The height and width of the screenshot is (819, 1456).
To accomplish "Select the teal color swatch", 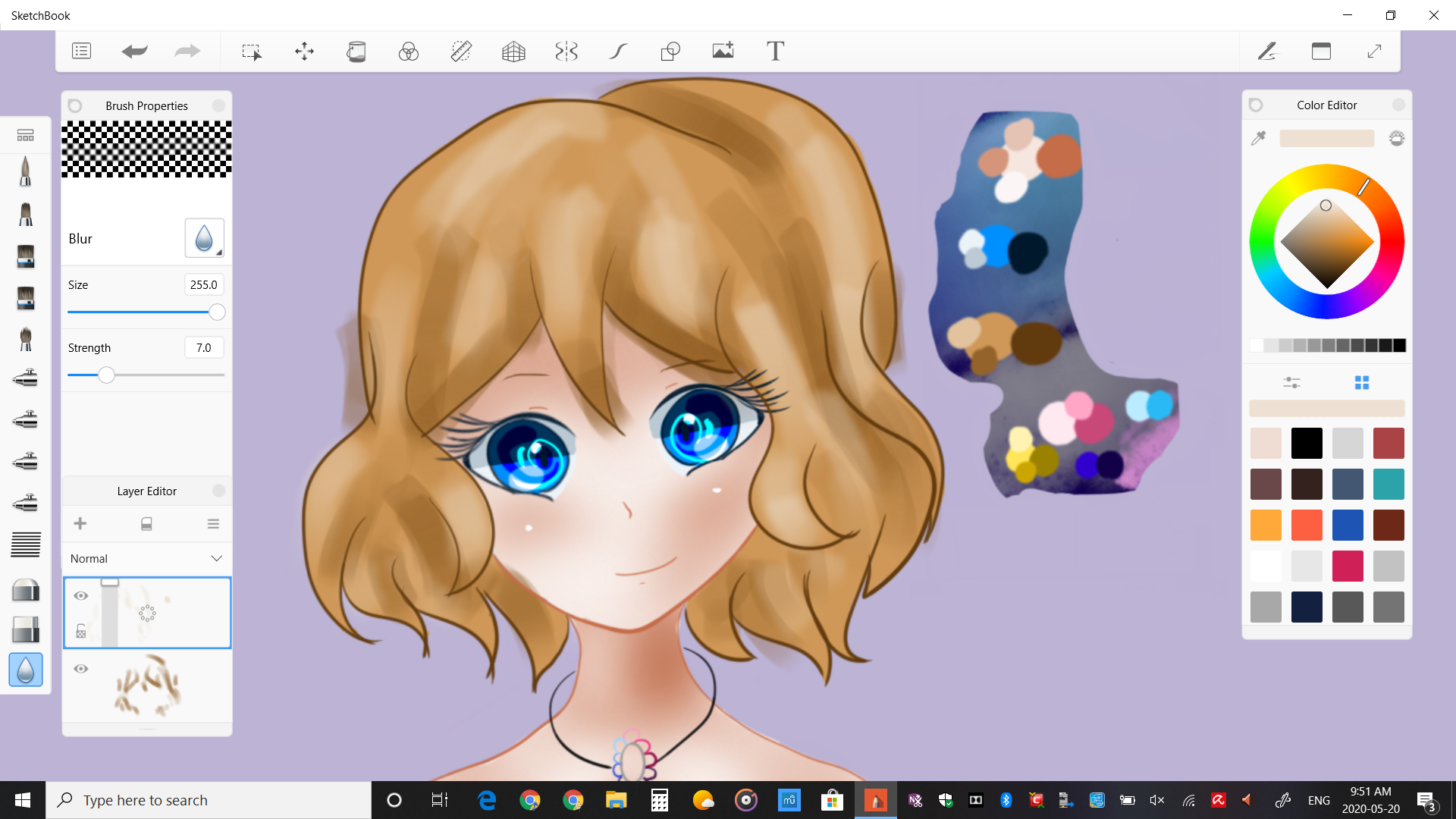I will pyautogui.click(x=1389, y=484).
